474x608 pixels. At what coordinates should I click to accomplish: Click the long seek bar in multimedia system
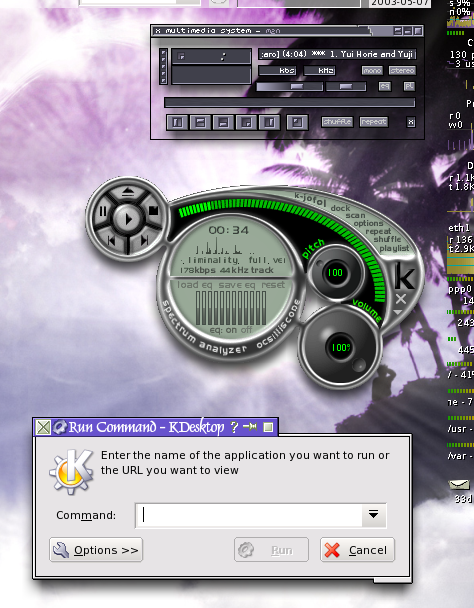click(x=290, y=102)
